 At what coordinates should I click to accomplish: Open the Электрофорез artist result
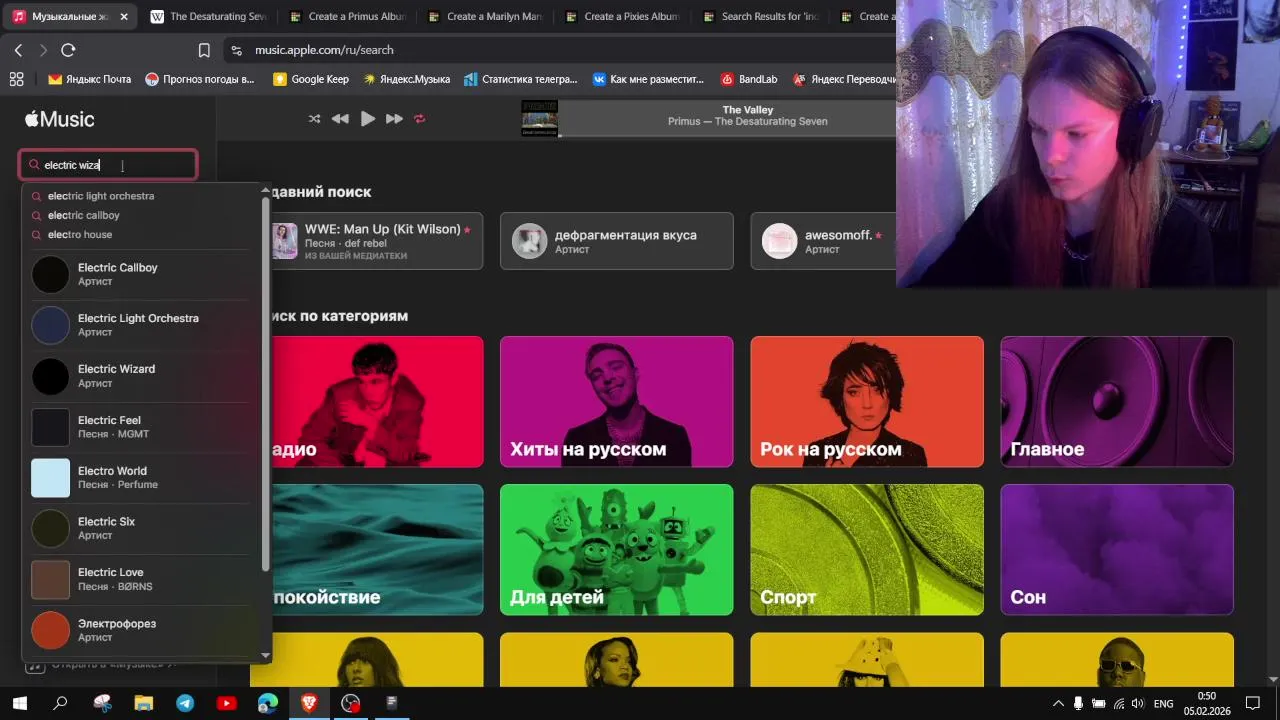point(140,630)
